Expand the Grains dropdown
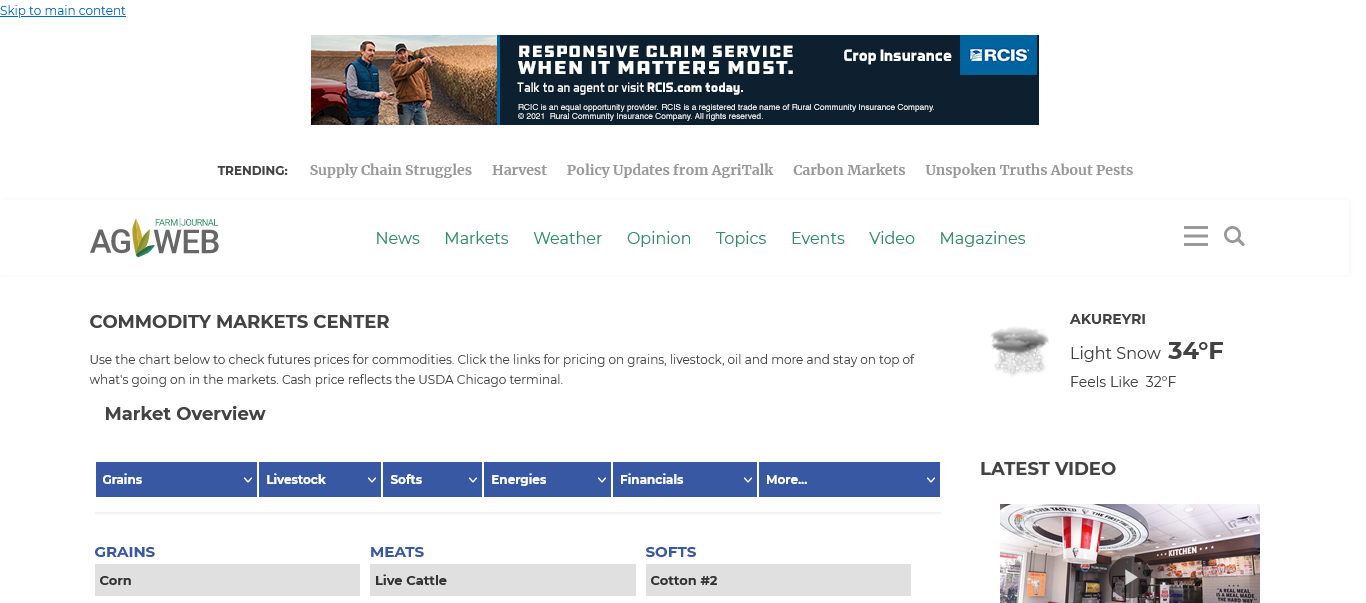The height and width of the screenshot is (603, 1366). (176, 480)
